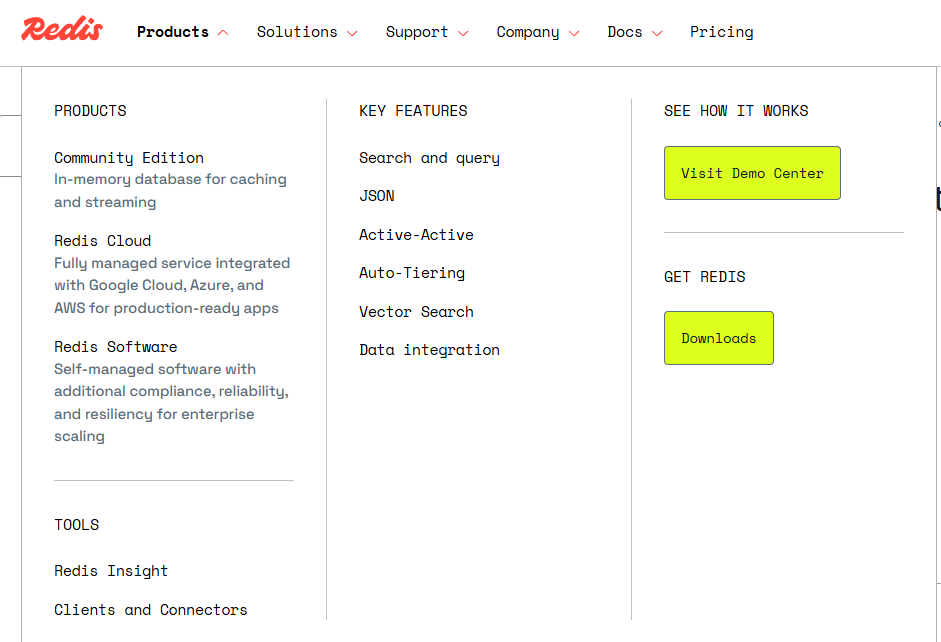This screenshot has height=642, width=941.
Task: Expand the Docs menu chevron
Action: pos(657,33)
